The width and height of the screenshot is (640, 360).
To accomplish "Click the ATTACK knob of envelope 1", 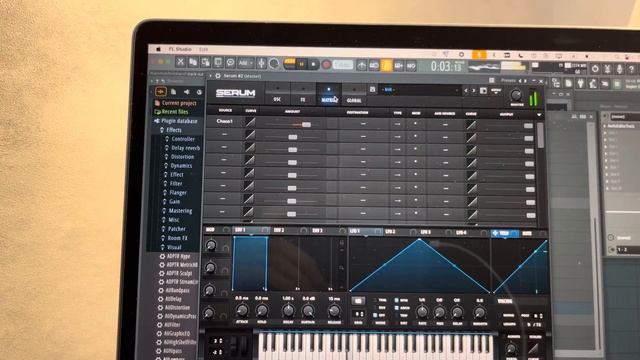I will click(x=242, y=311).
